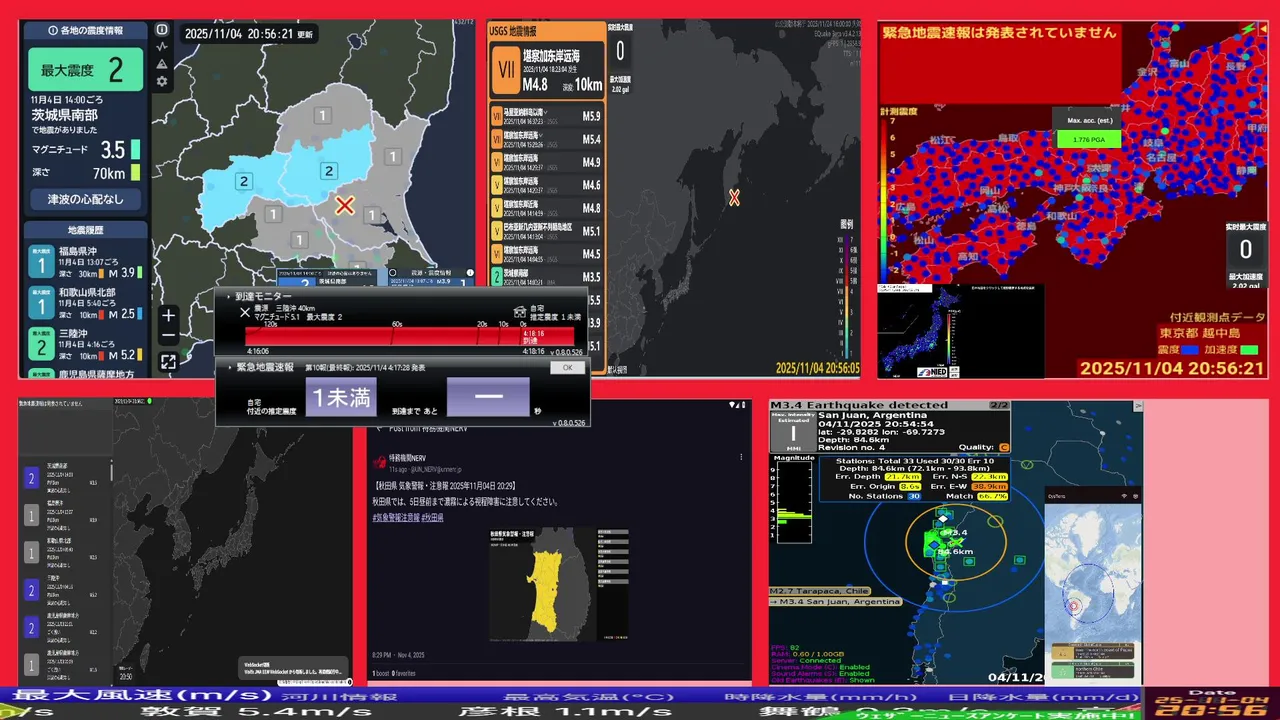Click the WebSocket notification toast

pos(295,667)
